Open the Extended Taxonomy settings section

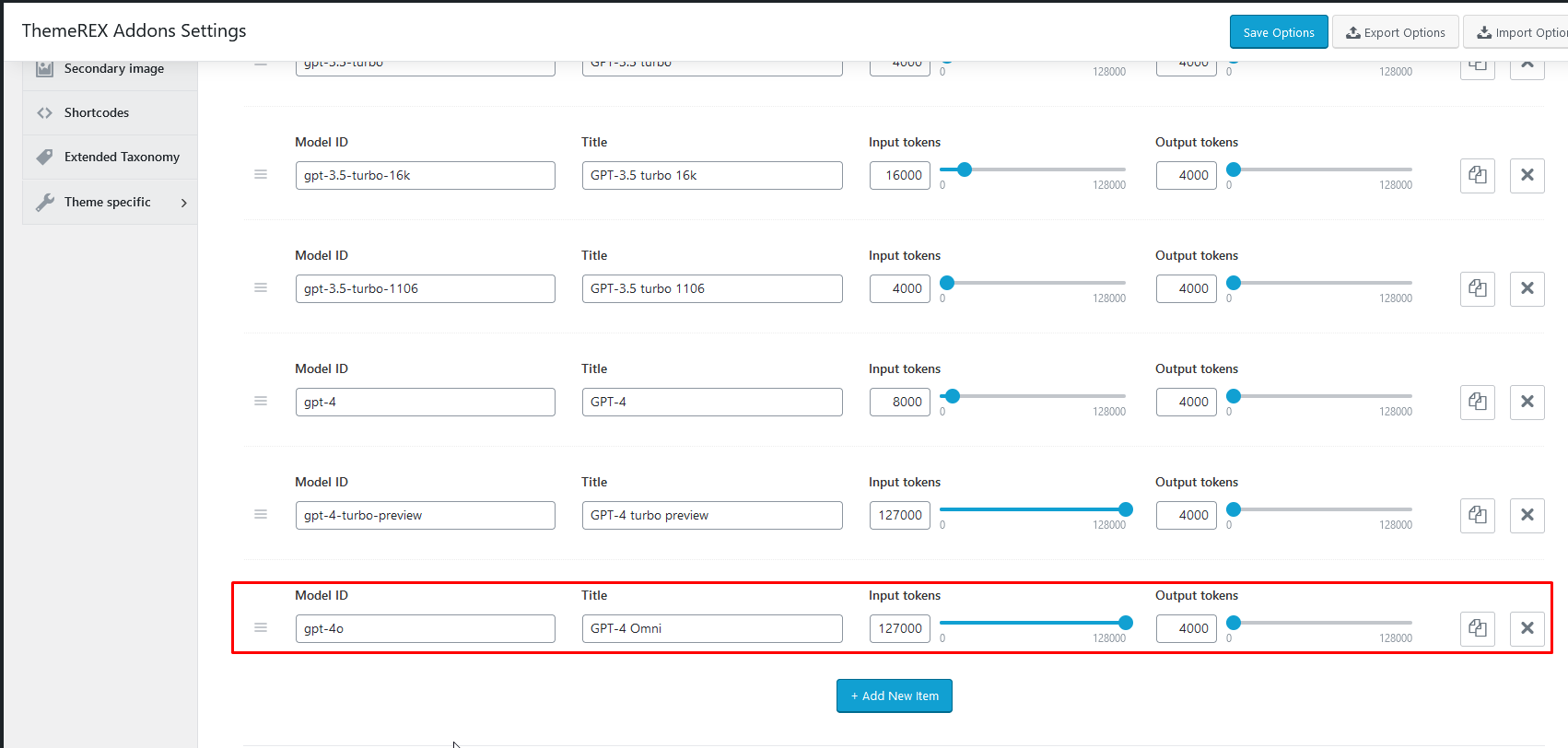tap(110, 157)
